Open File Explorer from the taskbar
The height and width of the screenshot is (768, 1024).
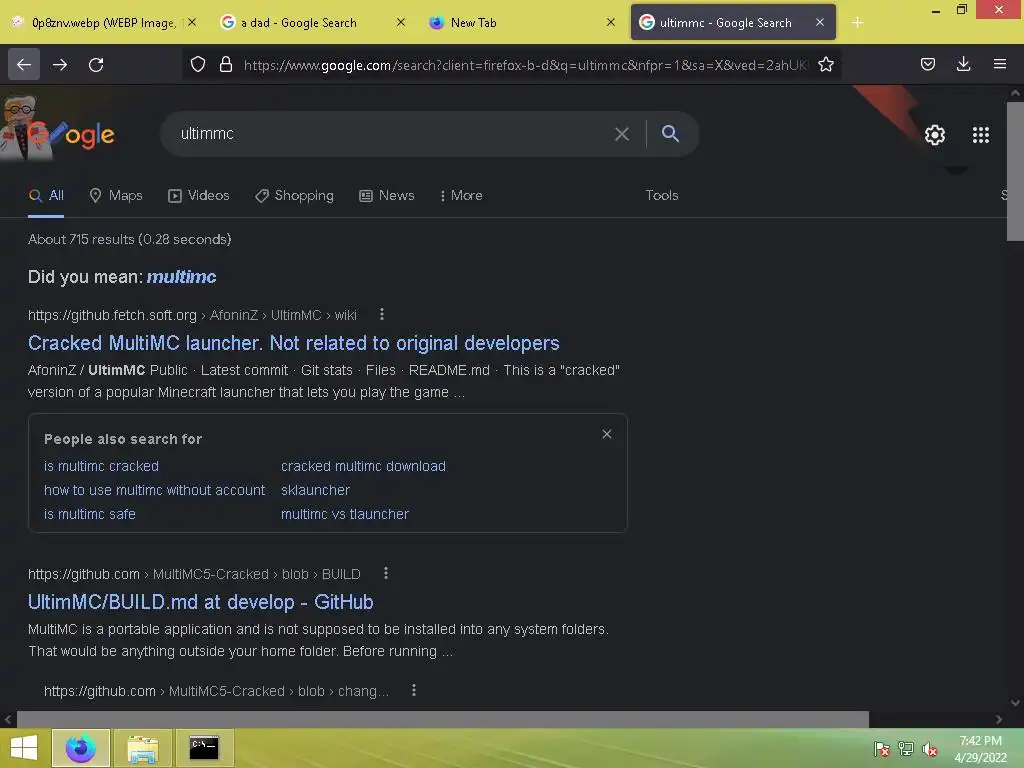[142, 748]
